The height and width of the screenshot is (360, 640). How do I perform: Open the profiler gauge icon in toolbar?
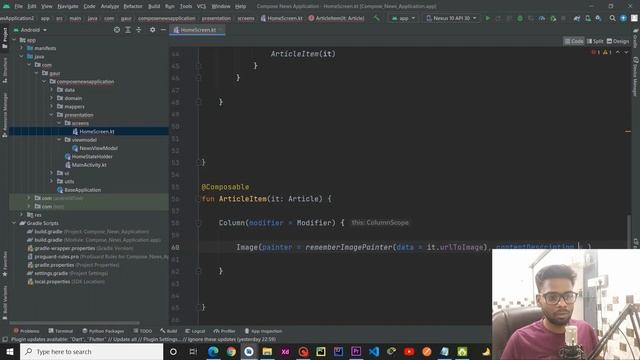[542, 18]
